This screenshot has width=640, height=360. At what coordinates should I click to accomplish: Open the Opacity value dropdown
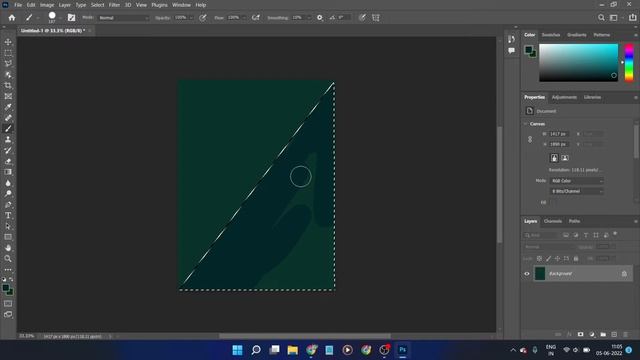191,18
